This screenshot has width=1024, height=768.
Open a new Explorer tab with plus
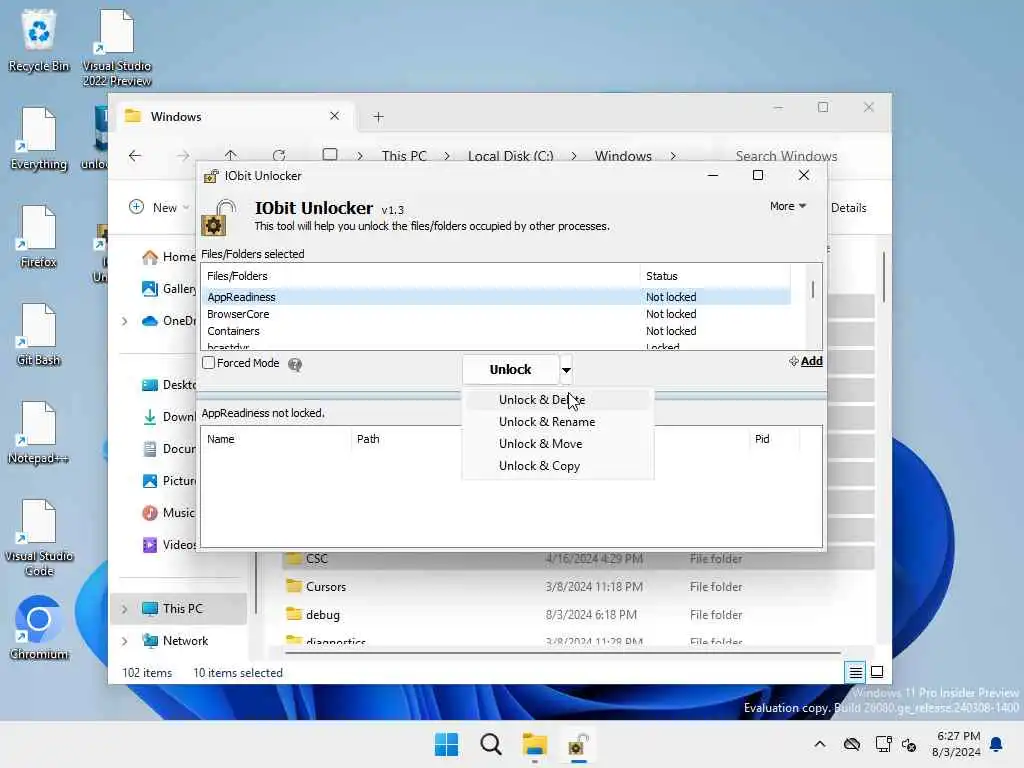pyautogui.click(x=378, y=117)
